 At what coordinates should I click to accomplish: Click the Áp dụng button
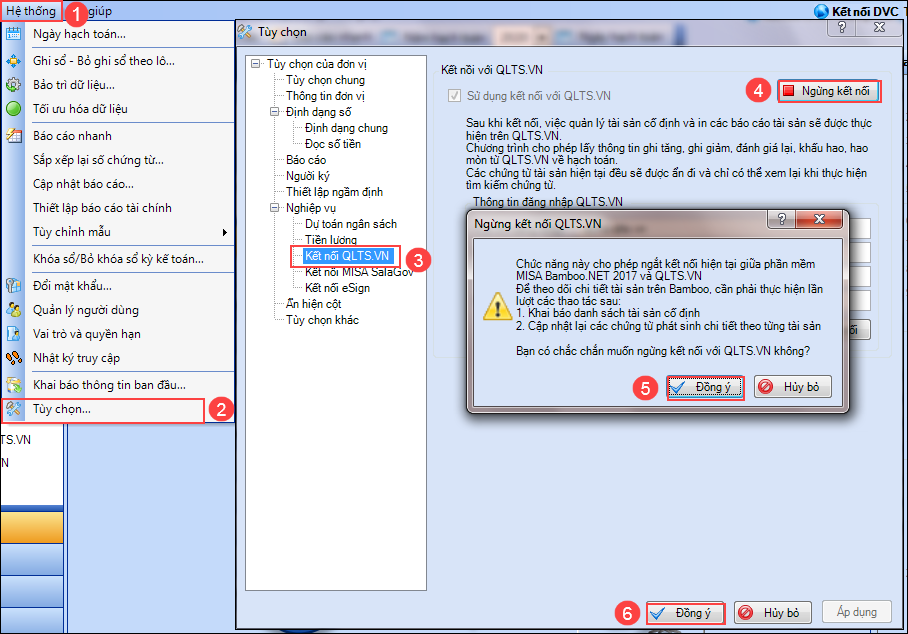(x=856, y=612)
